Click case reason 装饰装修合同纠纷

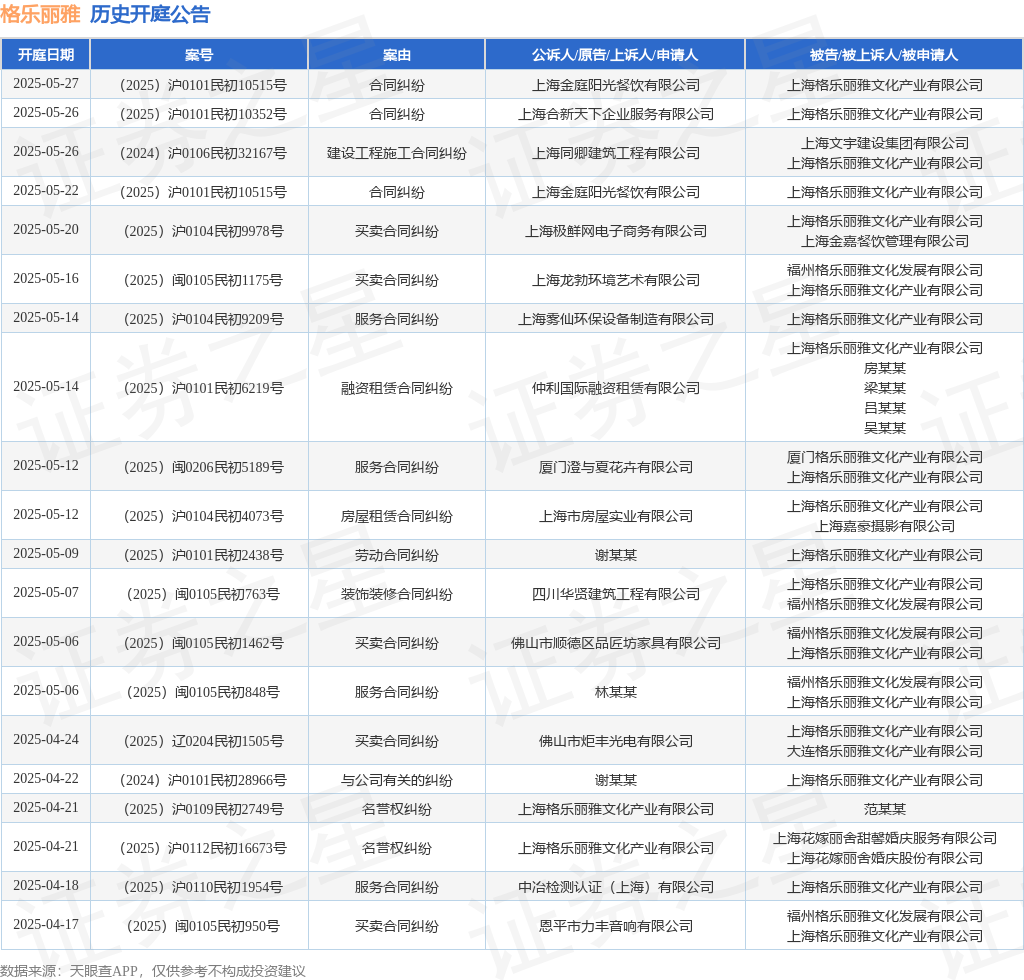tap(397, 594)
